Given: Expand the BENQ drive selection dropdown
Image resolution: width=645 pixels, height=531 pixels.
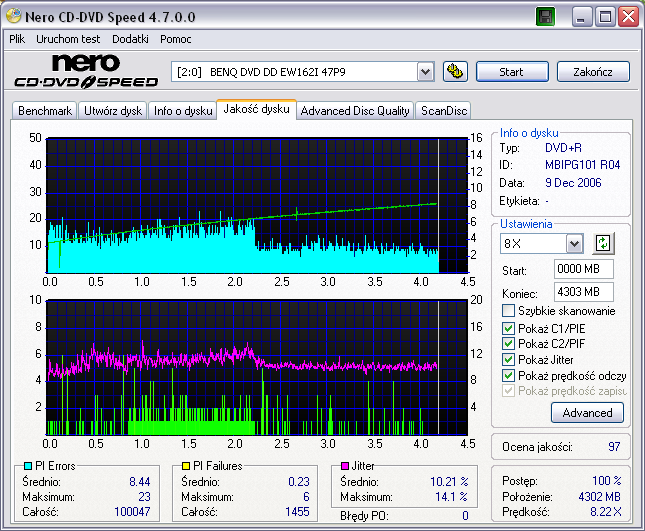Looking at the screenshot, I should point(425,72).
